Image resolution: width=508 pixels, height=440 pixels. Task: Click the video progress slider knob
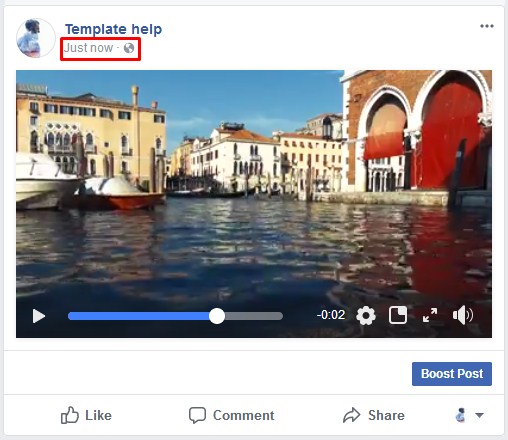point(217,316)
